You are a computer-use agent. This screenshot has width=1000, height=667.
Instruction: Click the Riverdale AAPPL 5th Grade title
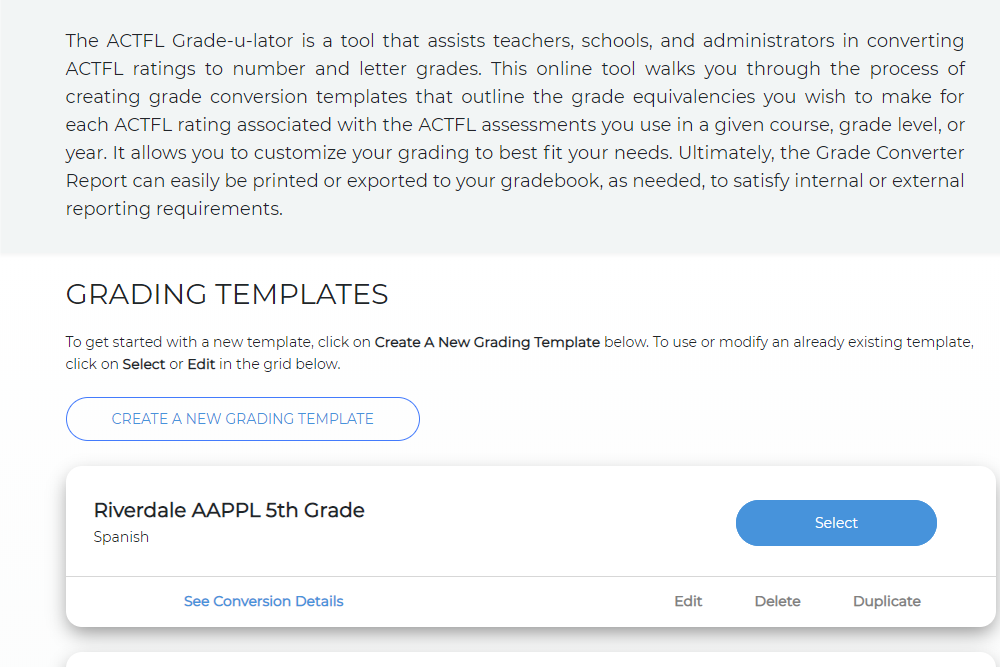click(x=229, y=510)
